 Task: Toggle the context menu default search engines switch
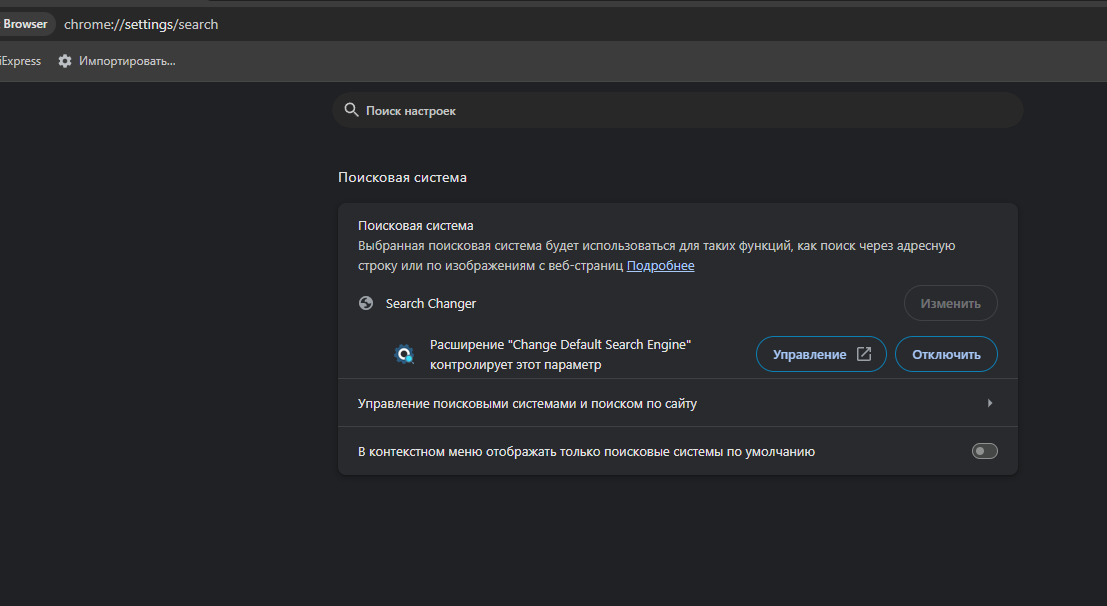984,451
